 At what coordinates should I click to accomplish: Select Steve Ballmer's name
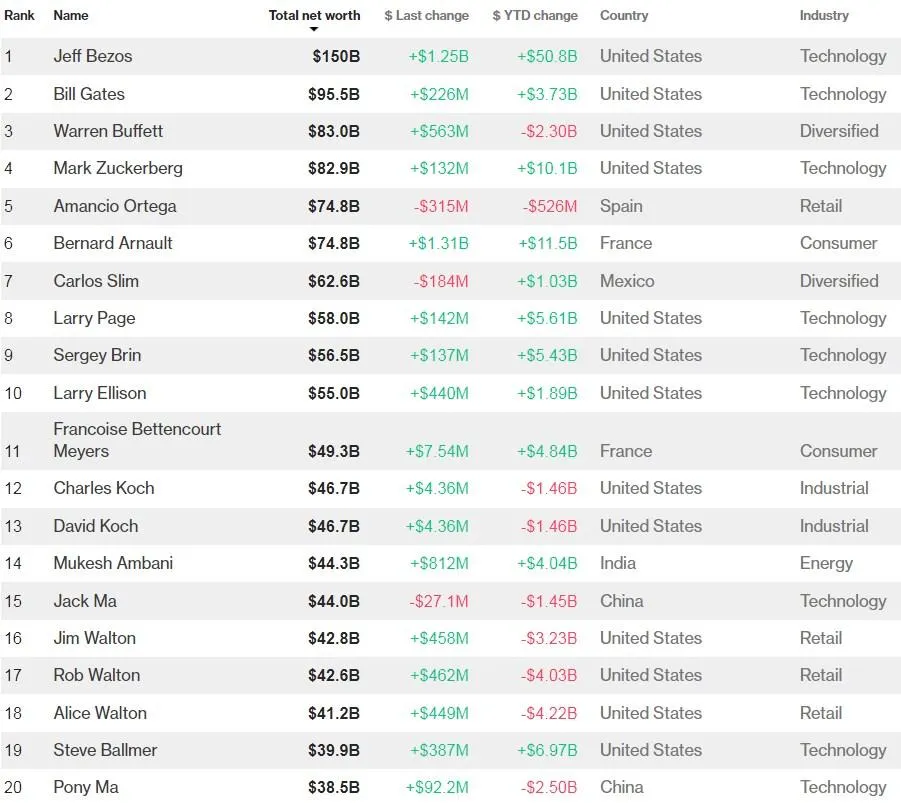click(105, 750)
